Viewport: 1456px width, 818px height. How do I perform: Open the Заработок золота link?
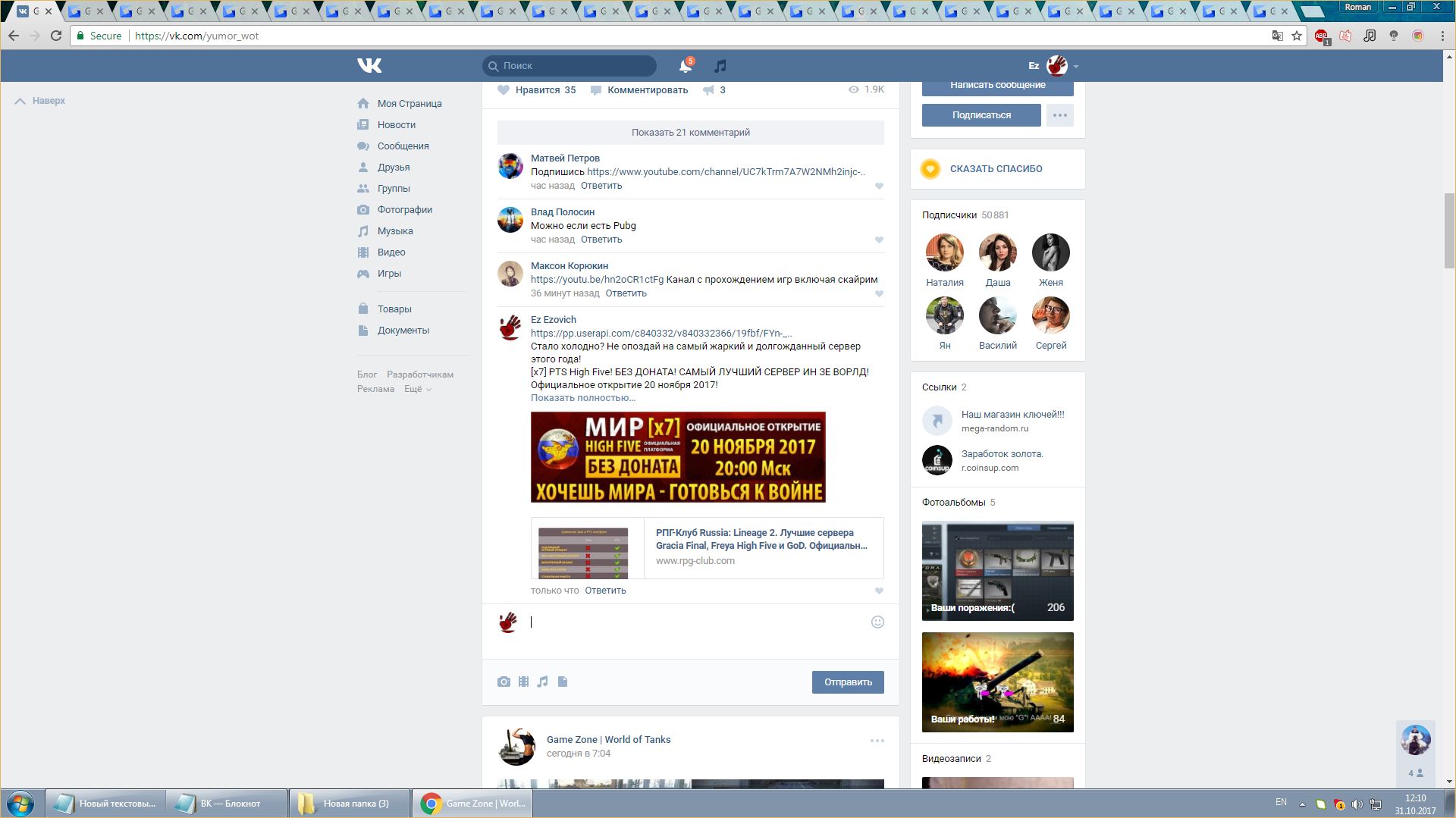(x=1003, y=454)
